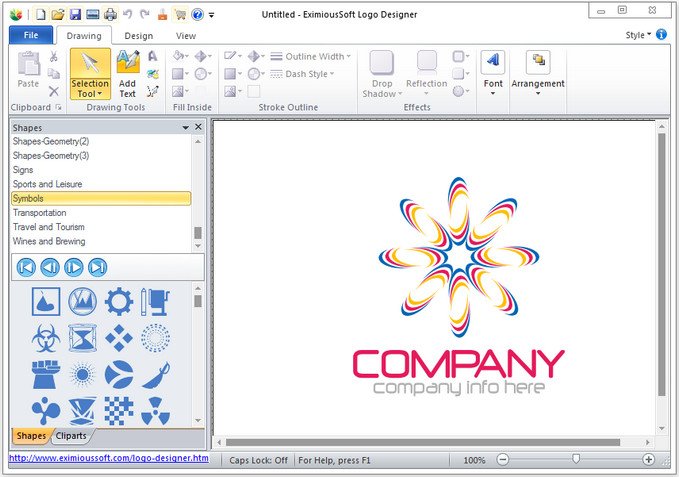Viewport: 679px width, 477px height.
Task: Go to previous page of shapes
Action: 50,267
